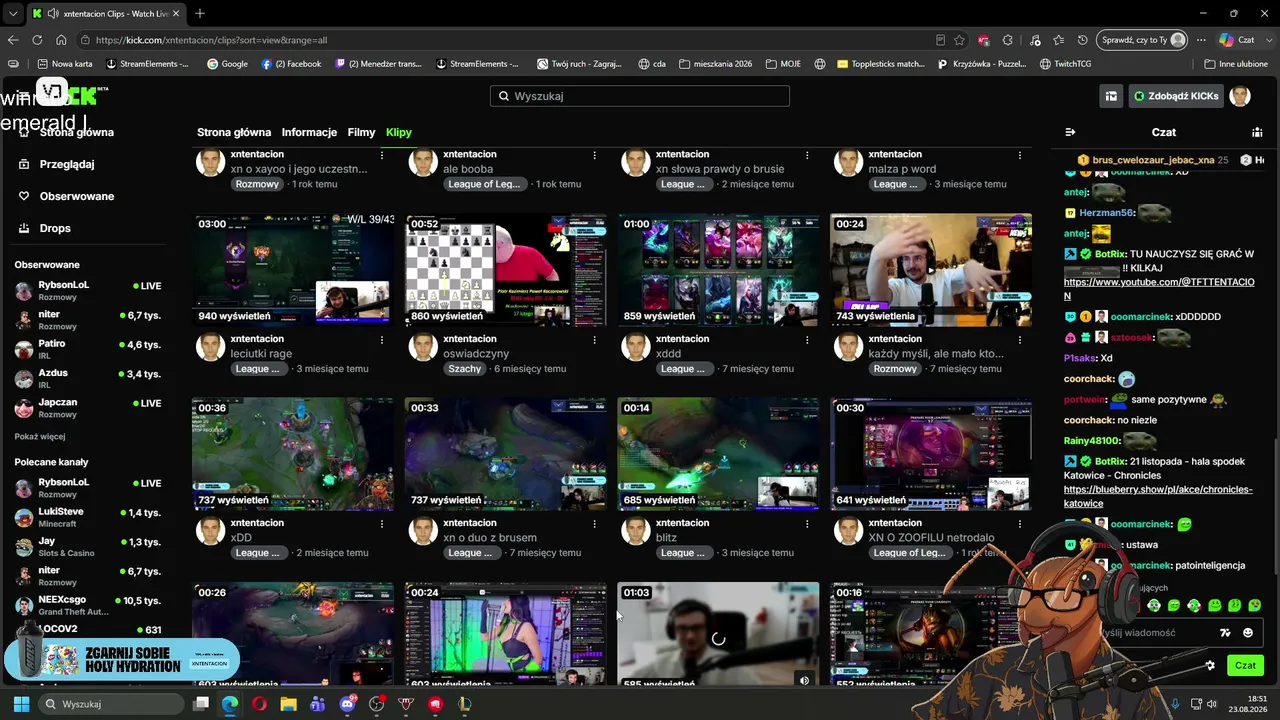This screenshot has width=1280, height=720.
Task: Switch to the 'Informacje' channel tab
Action: pyautogui.click(x=309, y=132)
